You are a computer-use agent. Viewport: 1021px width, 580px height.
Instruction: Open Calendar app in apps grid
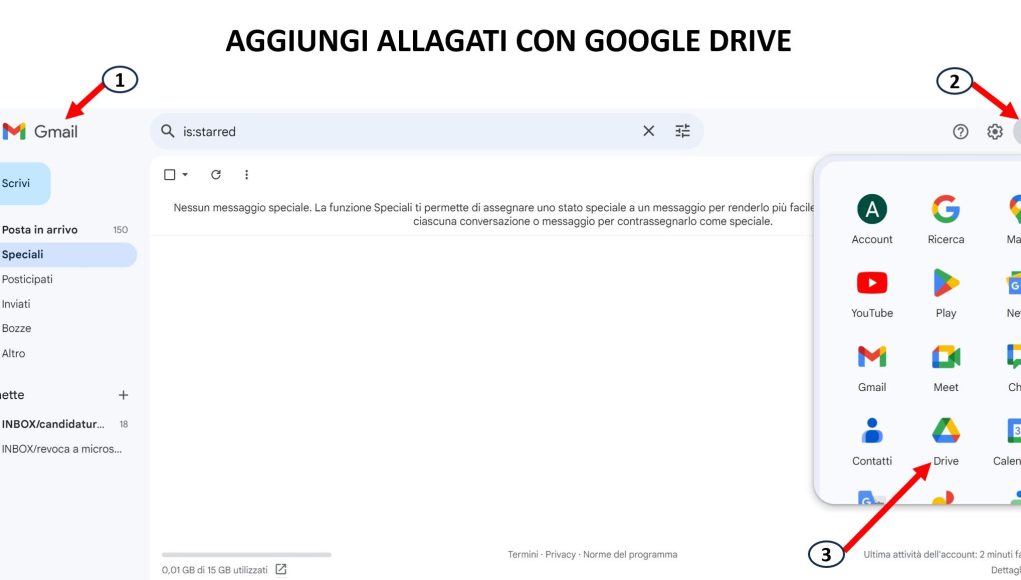tap(1008, 441)
